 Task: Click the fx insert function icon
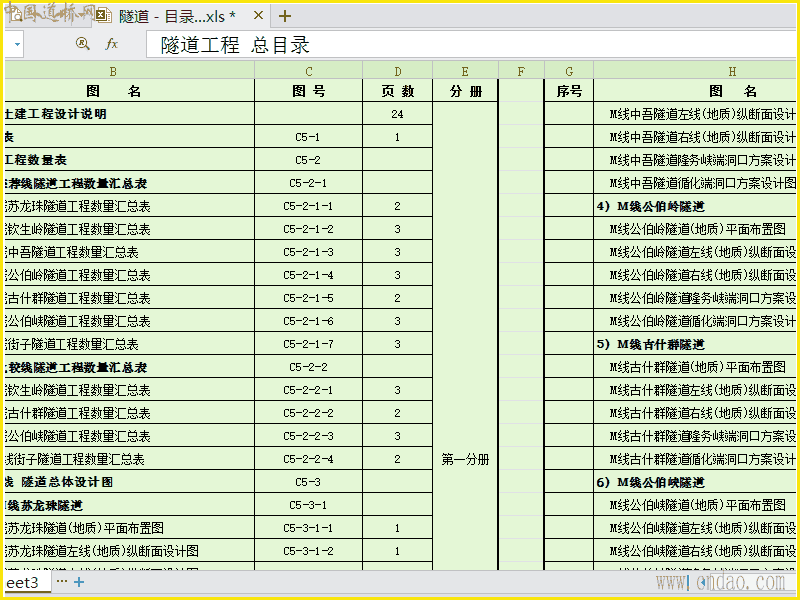pos(111,44)
